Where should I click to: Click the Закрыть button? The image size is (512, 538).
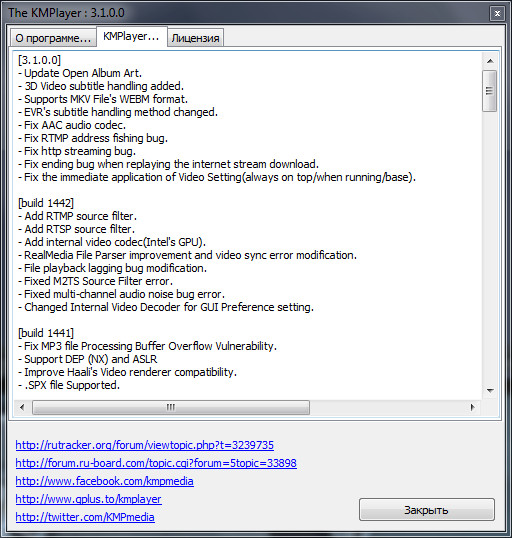tap(427, 510)
